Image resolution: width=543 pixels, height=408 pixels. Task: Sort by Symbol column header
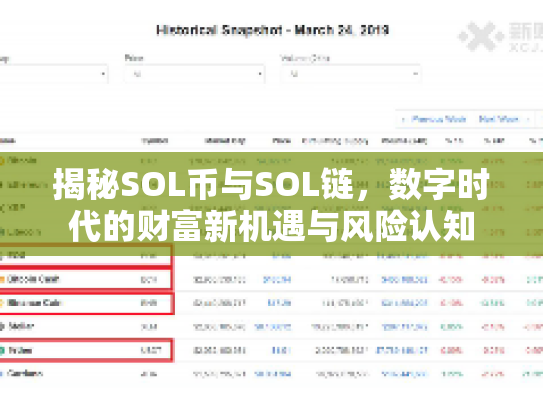[154, 141]
